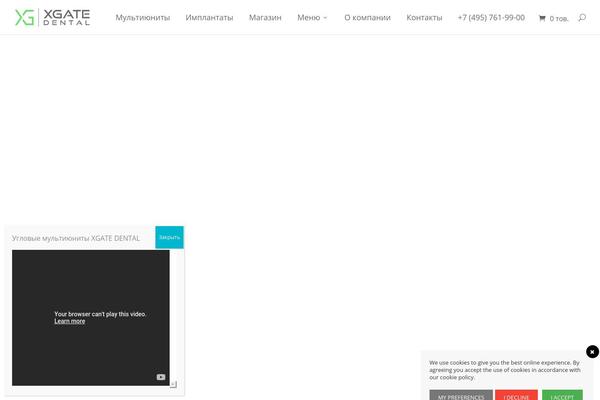This screenshot has height=400, width=600.
Task: Dismiss the cookie notice with X
Action: 592,351
